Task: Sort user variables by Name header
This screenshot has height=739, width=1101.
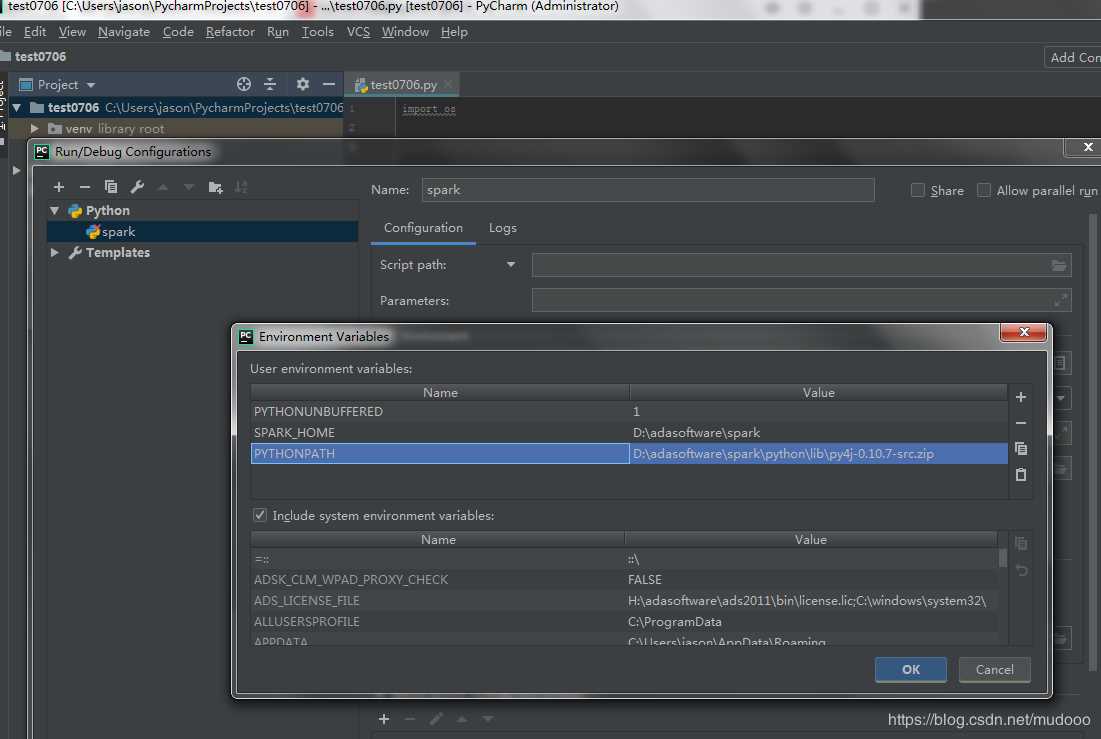Action: point(440,392)
